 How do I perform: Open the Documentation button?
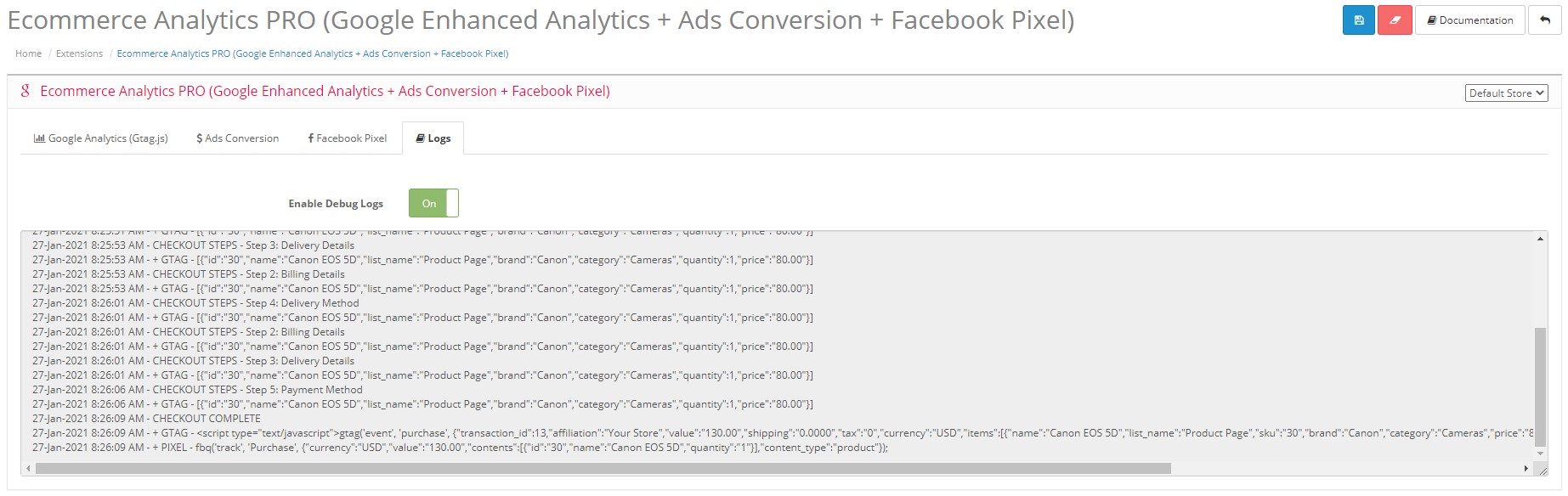point(1470,20)
